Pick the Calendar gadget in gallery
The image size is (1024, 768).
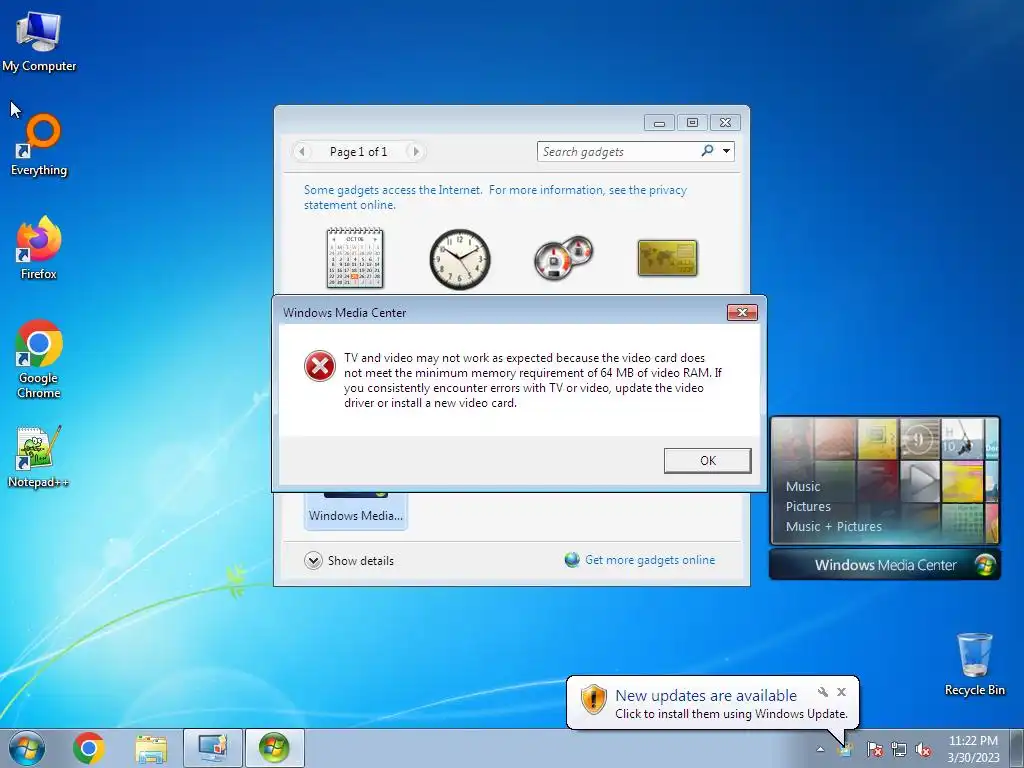coord(355,258)
